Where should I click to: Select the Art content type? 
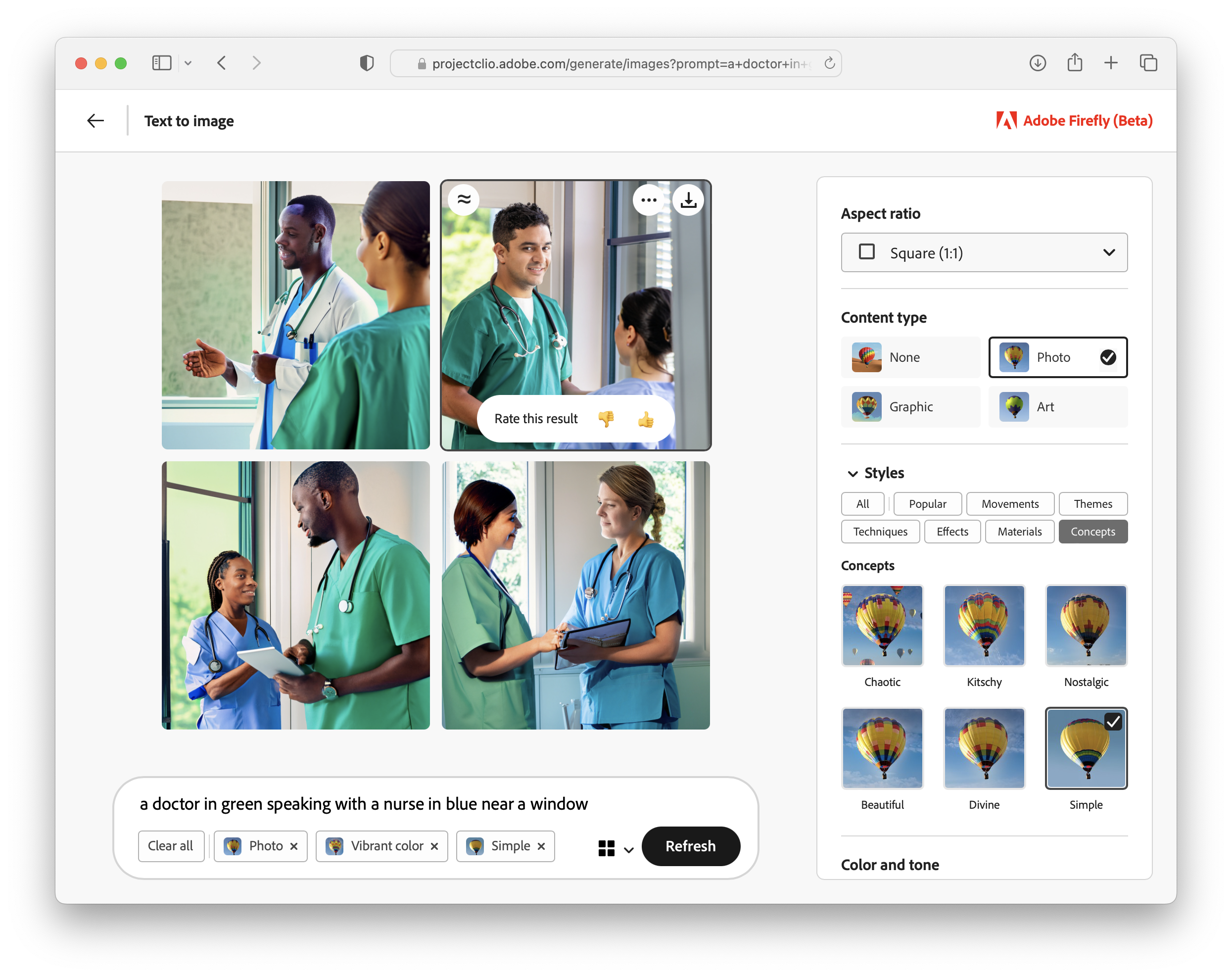(x=1057, y=406)
